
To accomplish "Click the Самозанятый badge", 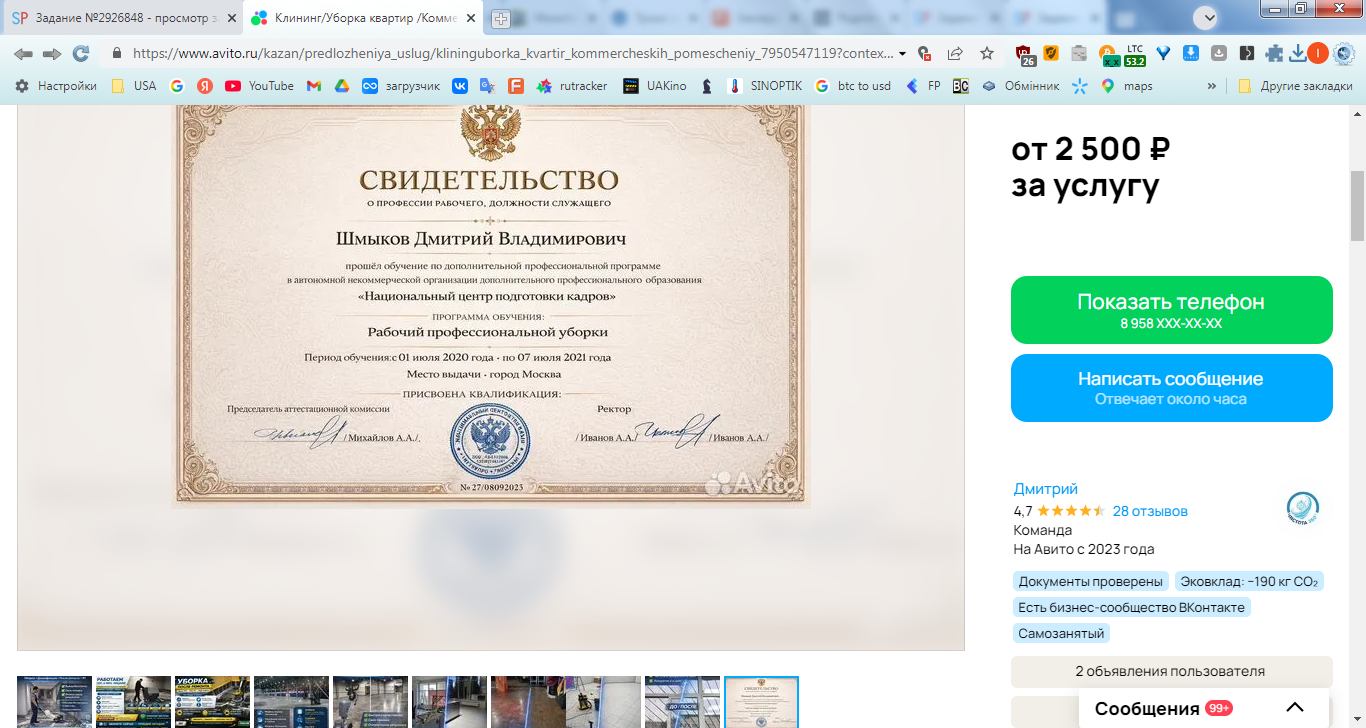I will pyautogui.click(x=1062, y=633).
